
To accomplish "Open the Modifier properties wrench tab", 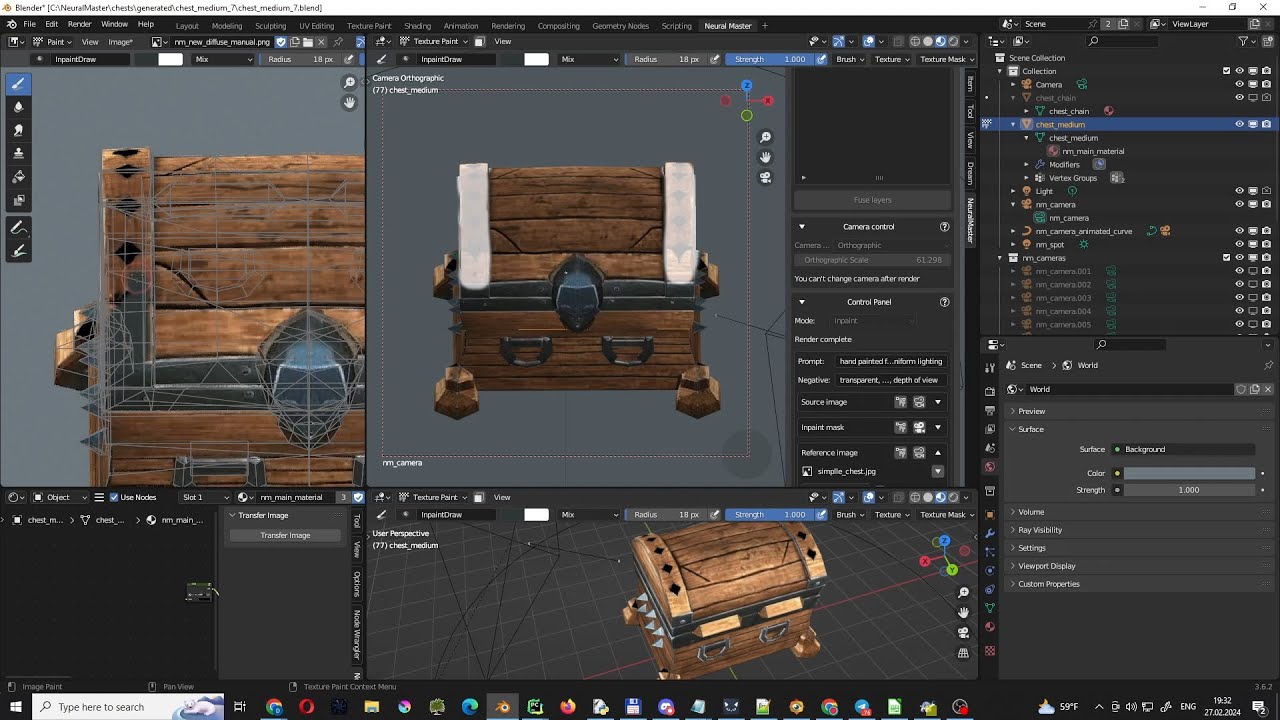I will pos(990,533).
